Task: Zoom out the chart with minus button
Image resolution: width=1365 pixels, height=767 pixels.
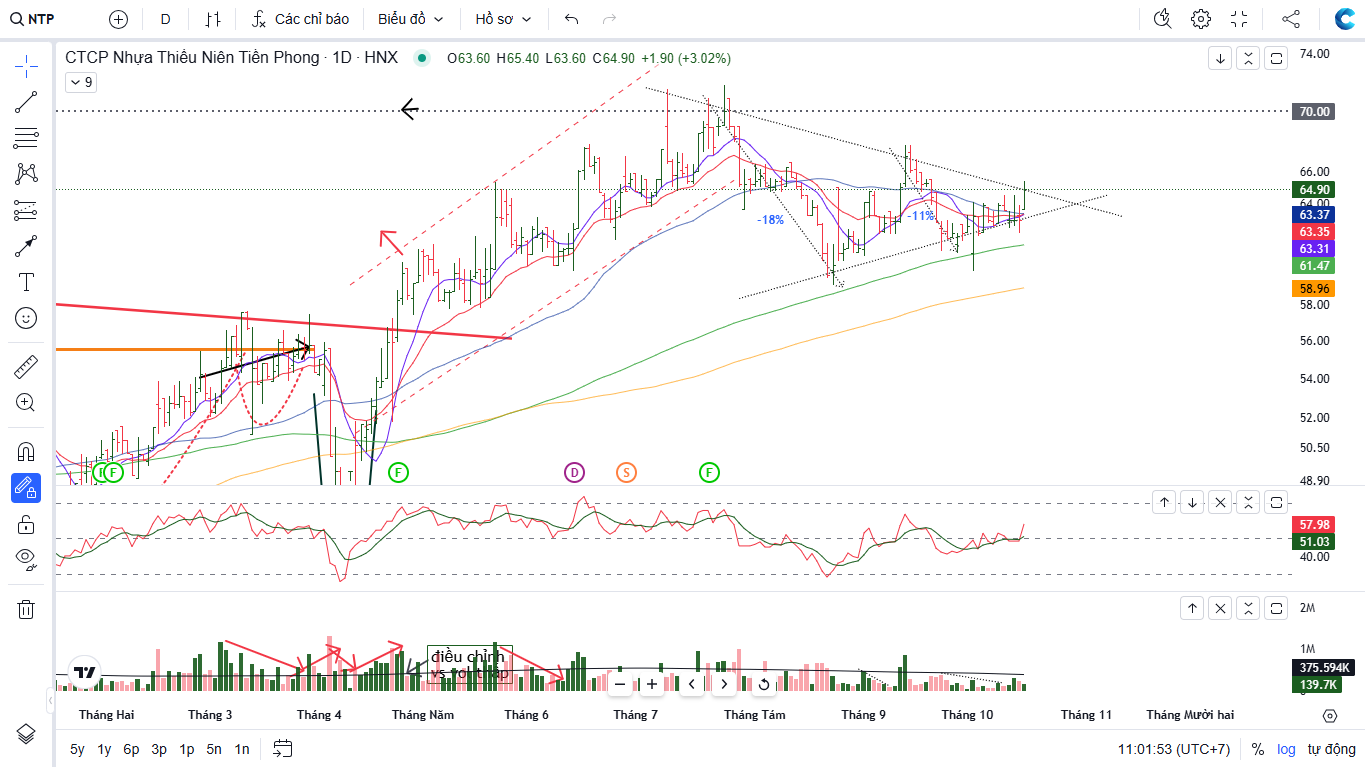Action: tap(620, 684)
